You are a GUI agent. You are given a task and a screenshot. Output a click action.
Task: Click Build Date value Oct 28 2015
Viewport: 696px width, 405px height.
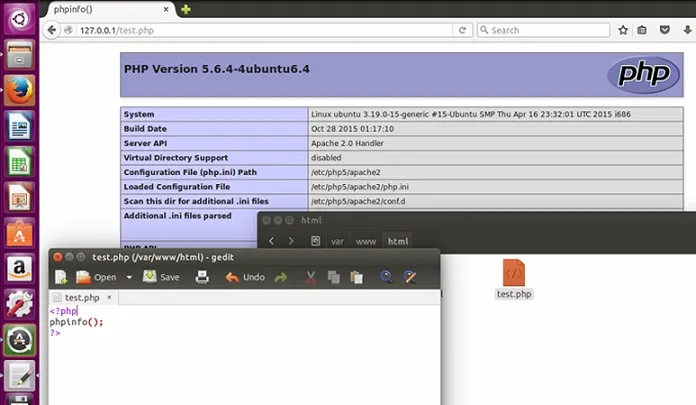tap(352, 129)
